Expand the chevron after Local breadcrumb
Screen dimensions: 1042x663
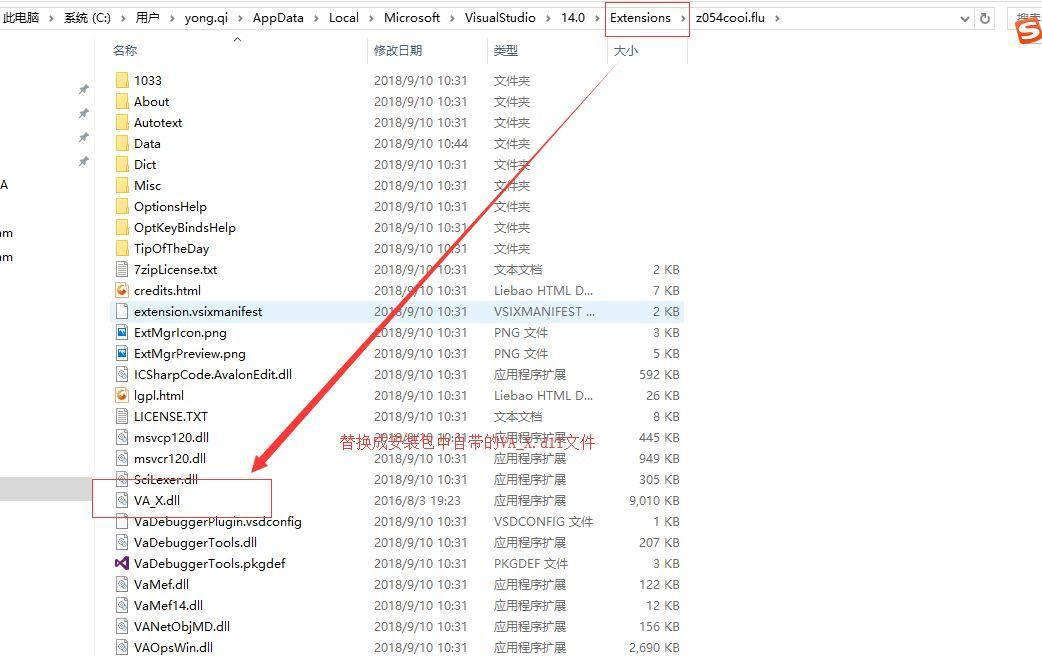pos(371,19)
